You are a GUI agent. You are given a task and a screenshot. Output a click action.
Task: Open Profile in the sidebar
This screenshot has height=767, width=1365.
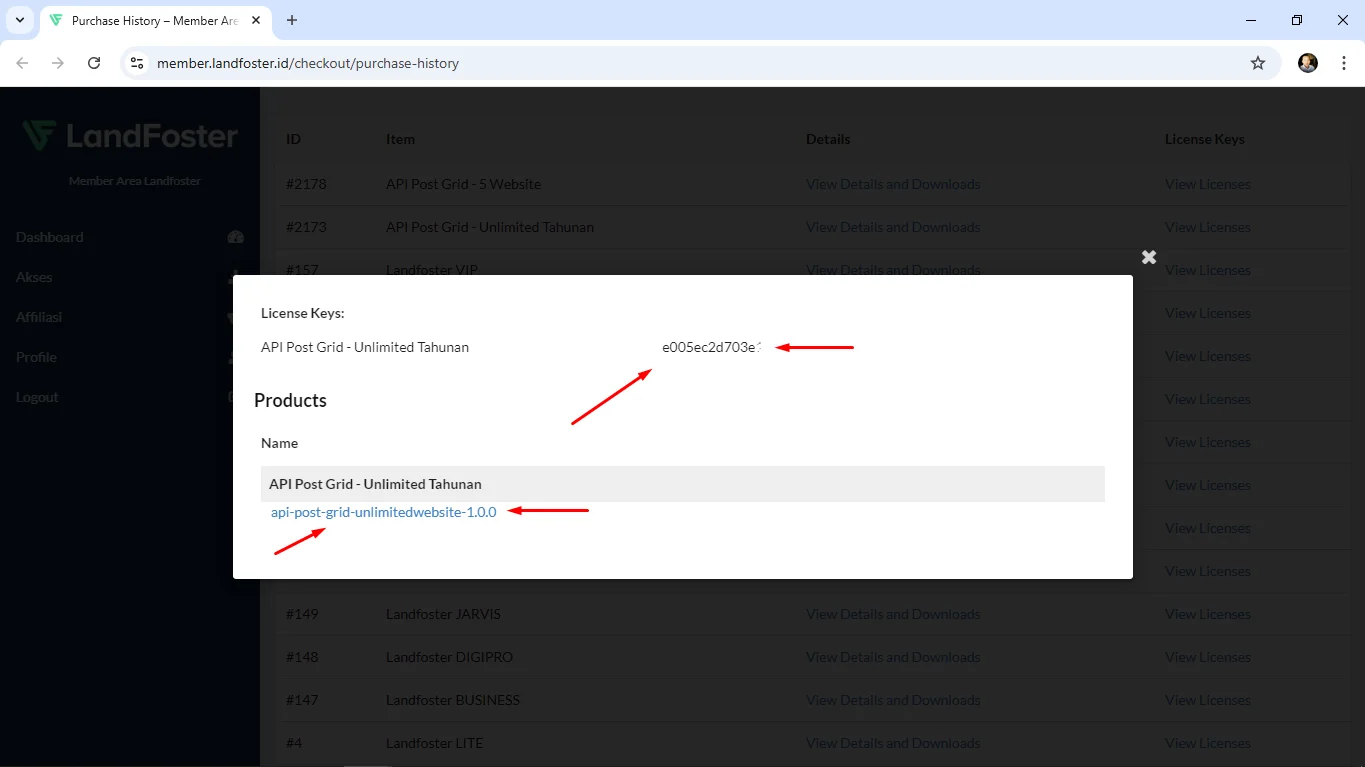click(36, 357)
